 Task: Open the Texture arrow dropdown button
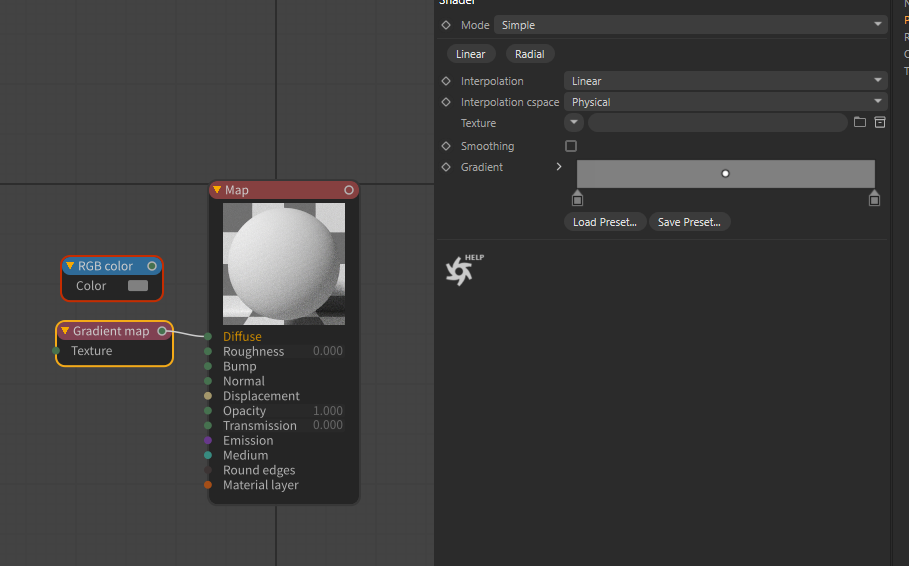click(574, 122)
